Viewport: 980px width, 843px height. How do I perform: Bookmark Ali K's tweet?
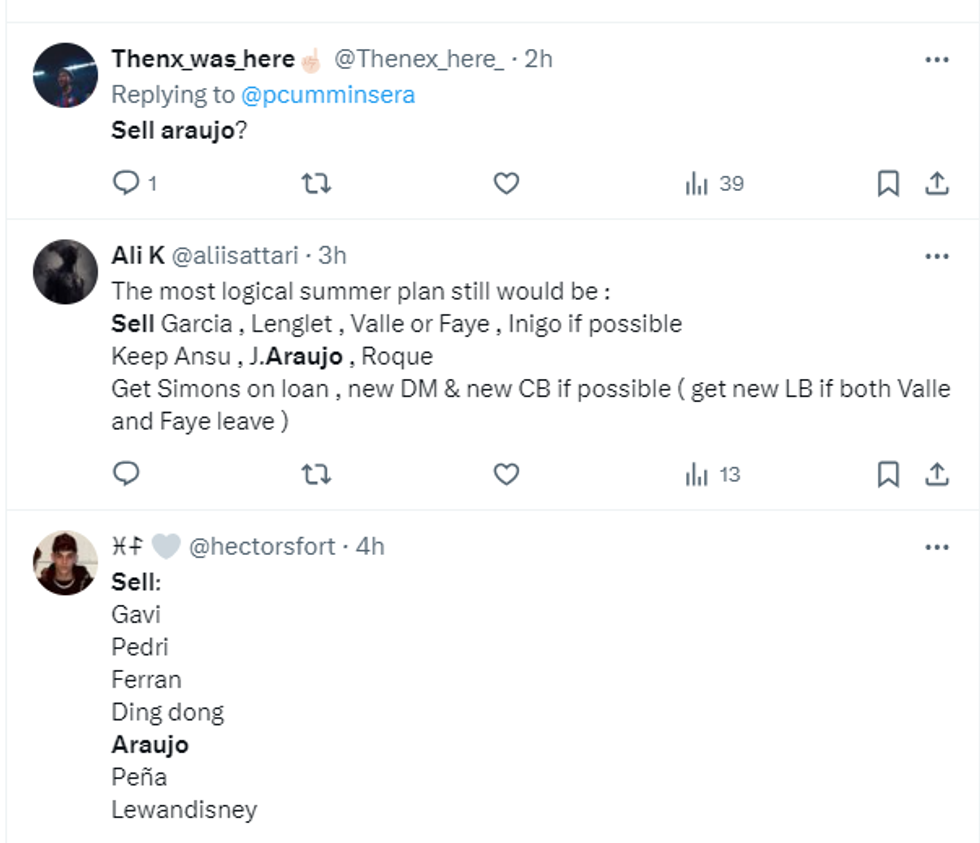click(888, 474)
